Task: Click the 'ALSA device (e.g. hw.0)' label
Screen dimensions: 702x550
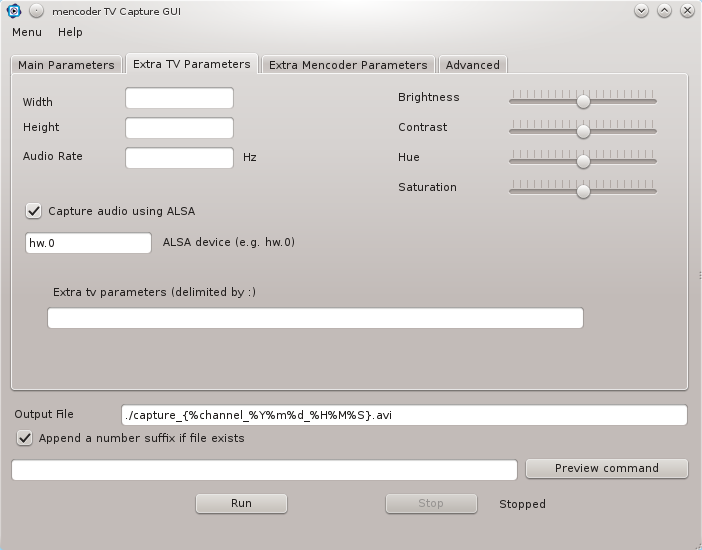Action: point(229,242)
